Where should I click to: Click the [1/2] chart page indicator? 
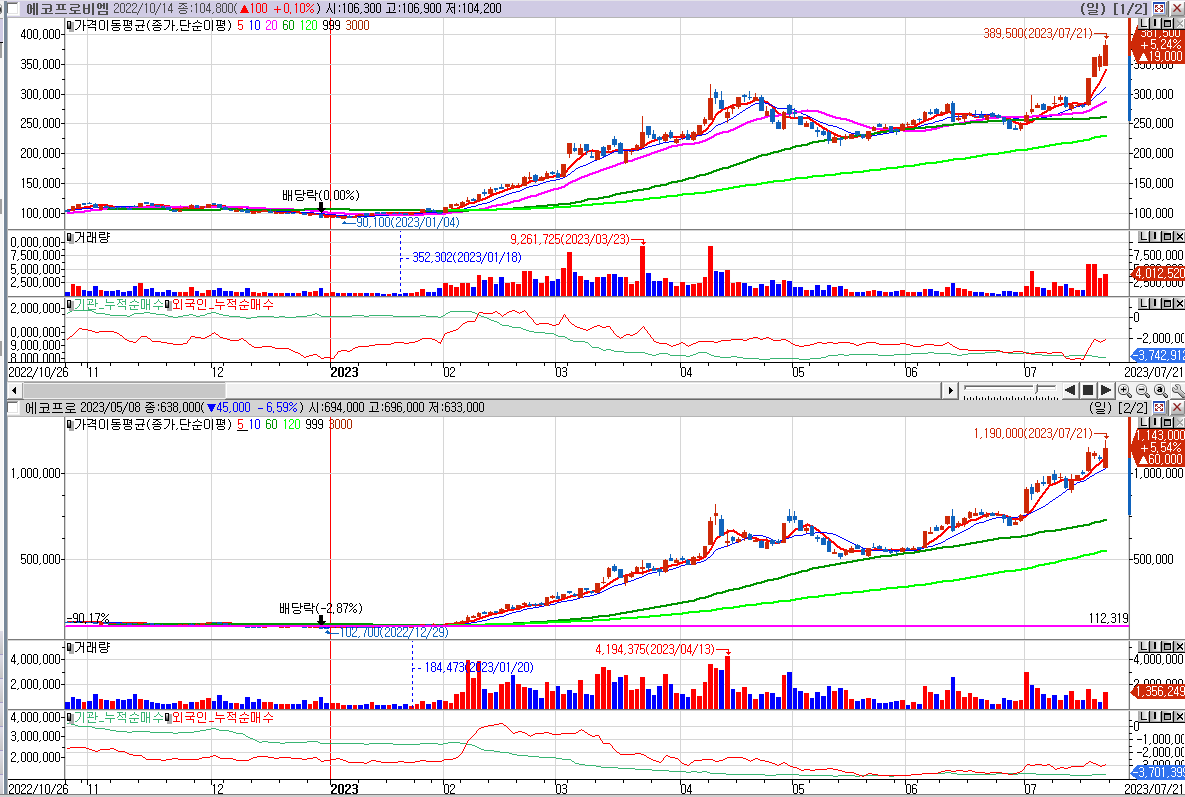1129,8
